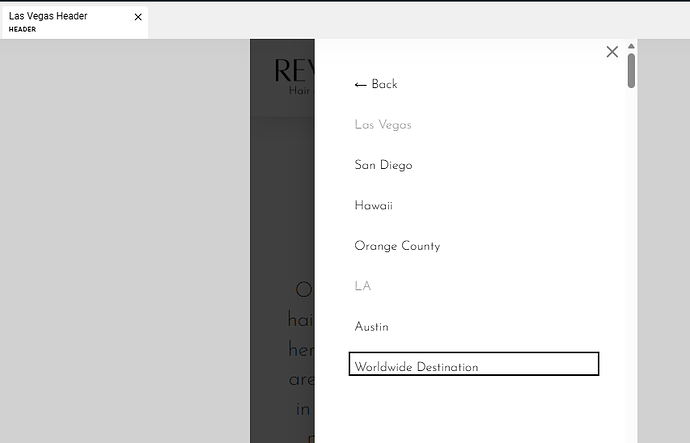
Task: Pick the LA location entry
Action: pyautogui.click(x=362, y=286)
